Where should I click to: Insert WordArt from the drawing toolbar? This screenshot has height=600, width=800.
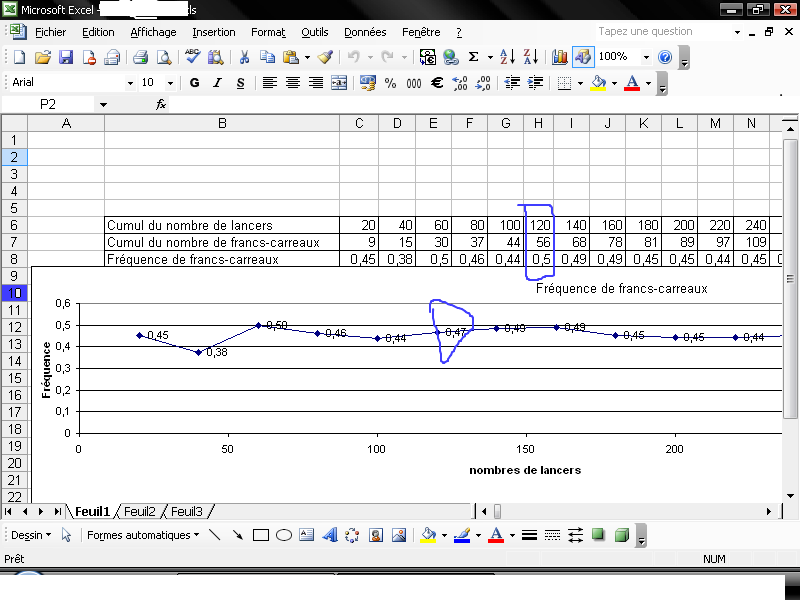pyautogui.click(x=330, y=535)
